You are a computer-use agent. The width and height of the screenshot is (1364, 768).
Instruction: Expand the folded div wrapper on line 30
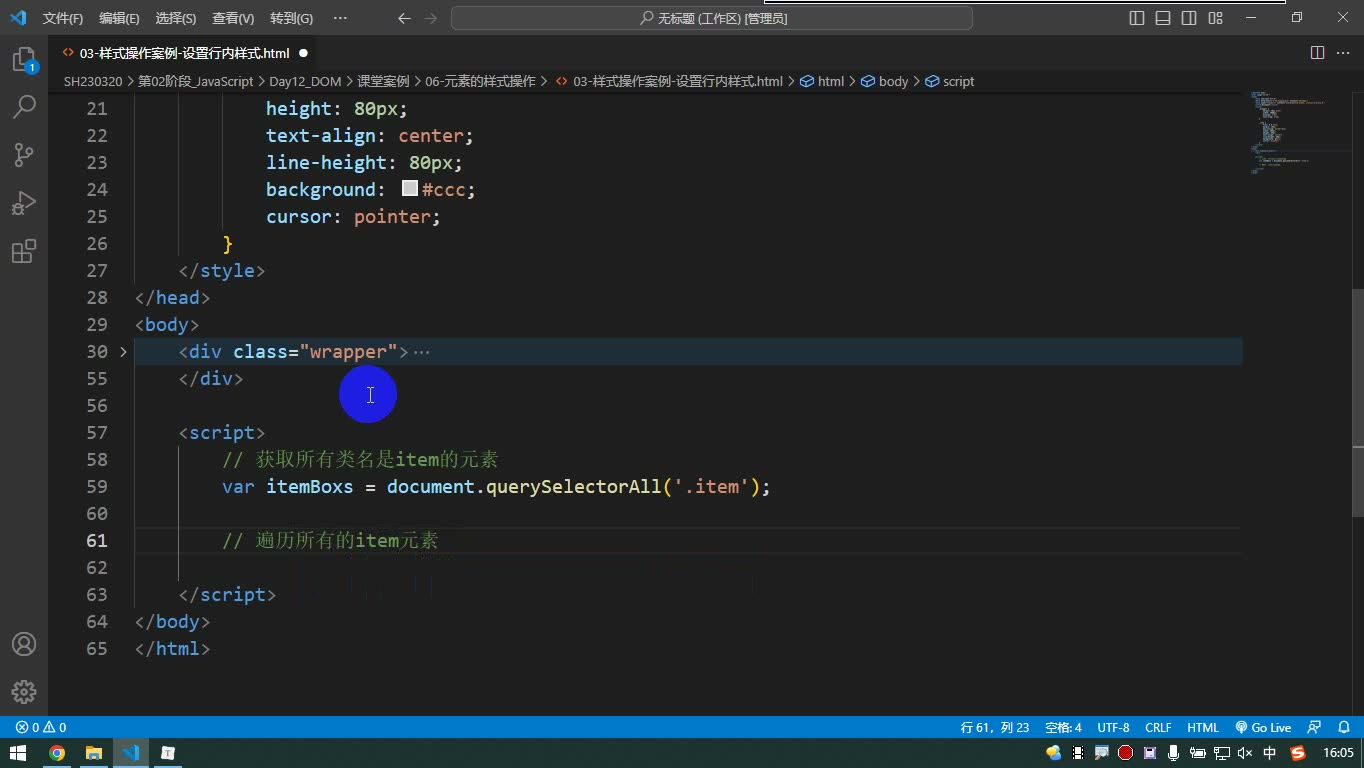(x=123, y=352)
